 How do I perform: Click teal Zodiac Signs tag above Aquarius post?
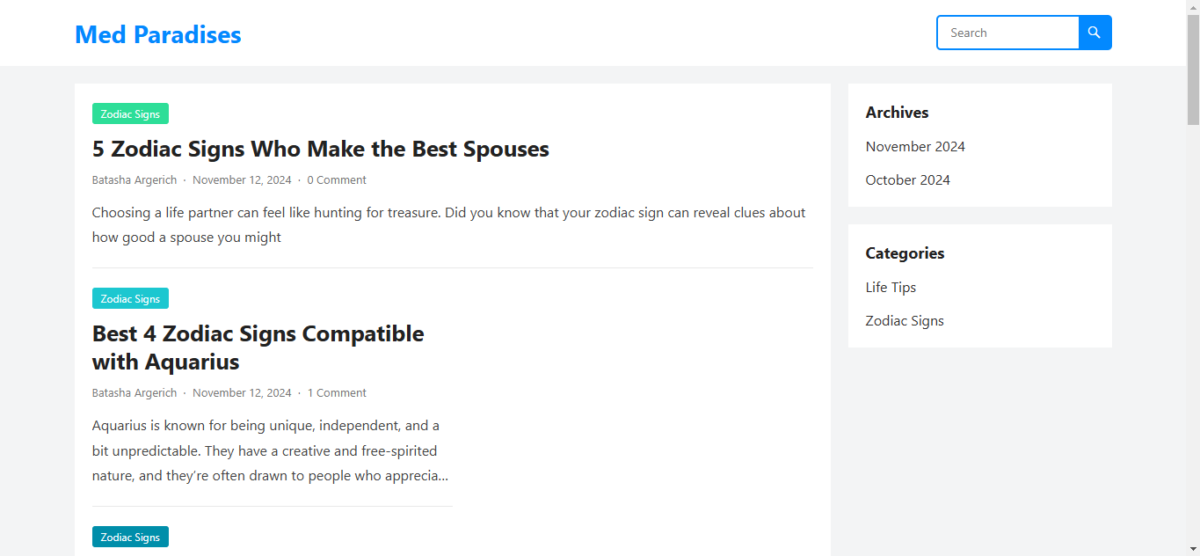pyautogui.click(x=130, y=298)
